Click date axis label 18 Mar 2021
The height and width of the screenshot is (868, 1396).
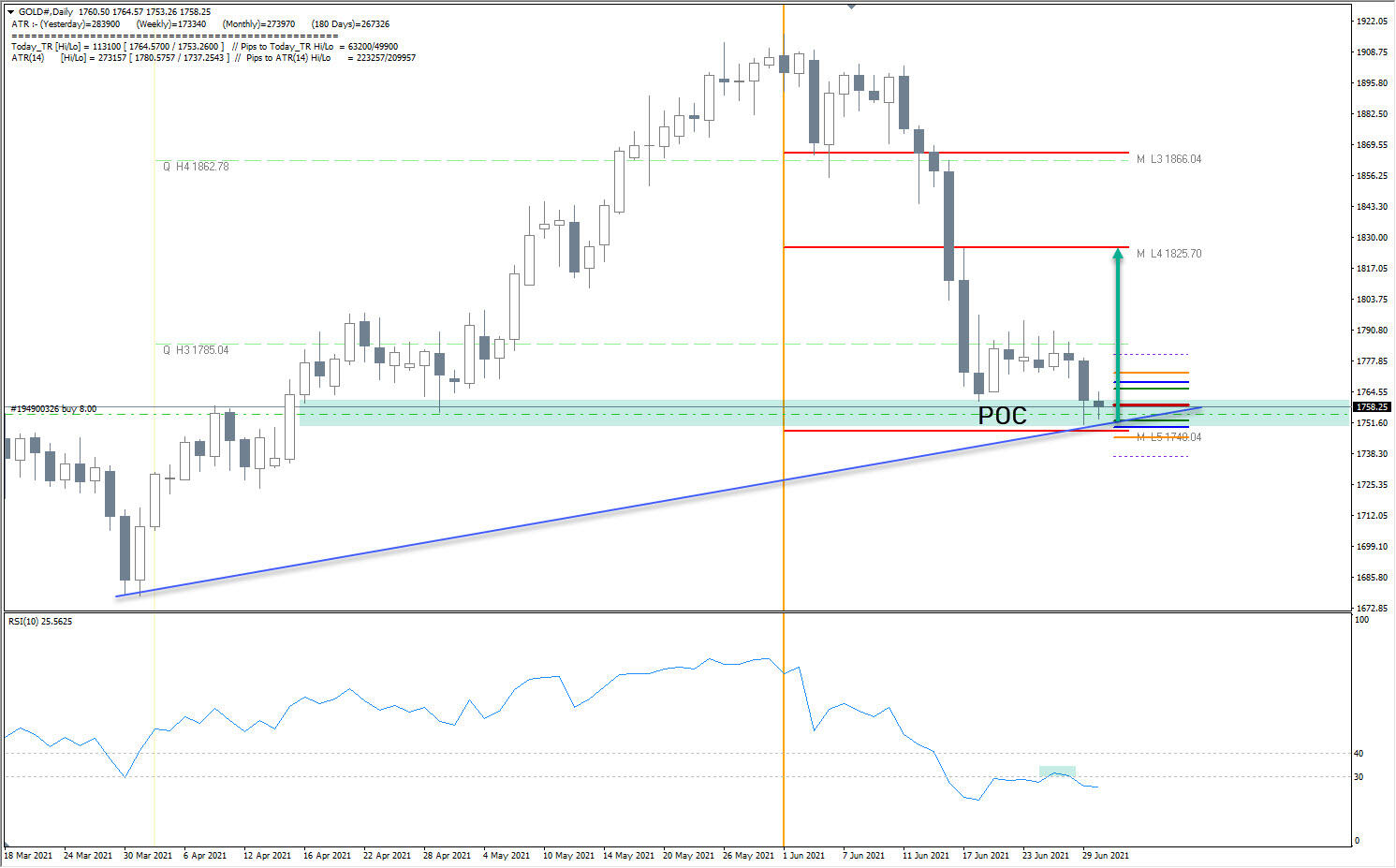pyautogui.click(x=28, y=856)
